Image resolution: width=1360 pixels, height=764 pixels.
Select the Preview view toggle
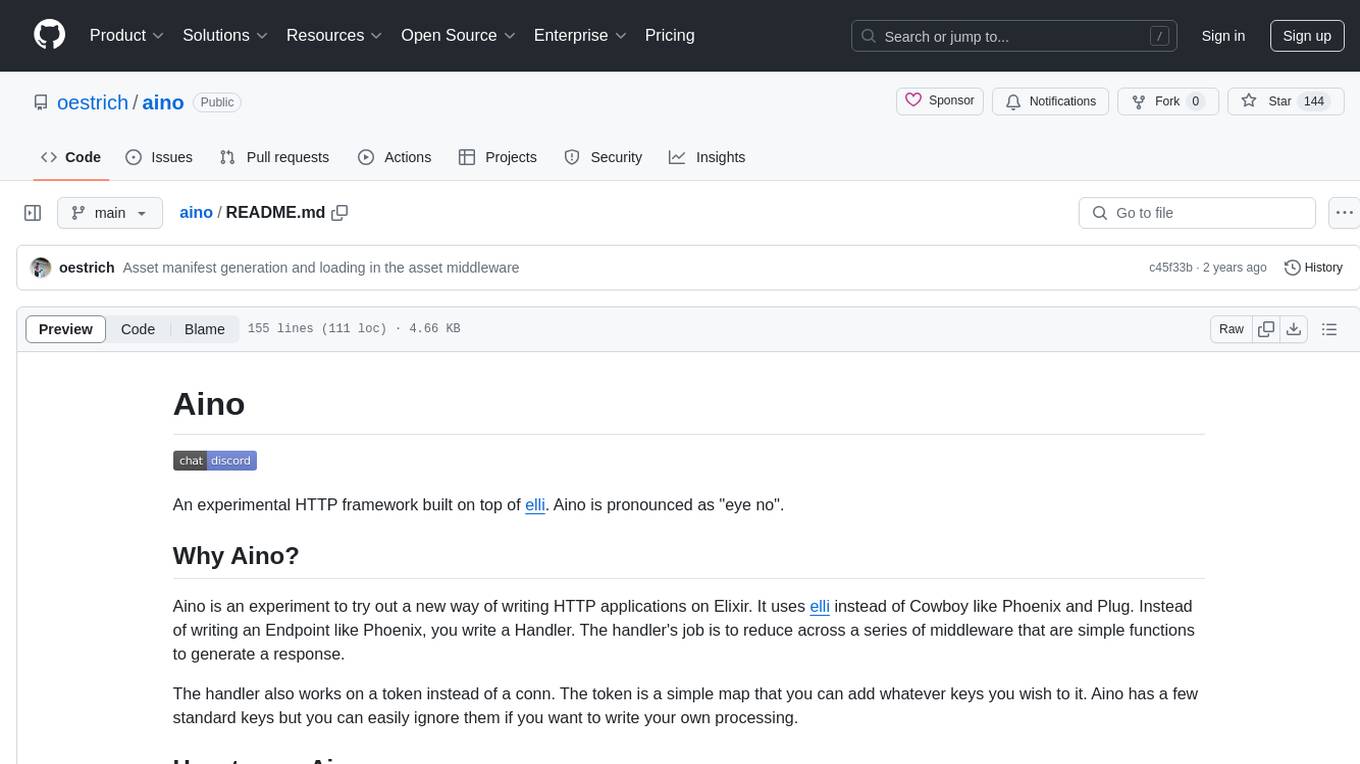coord(66,329)
